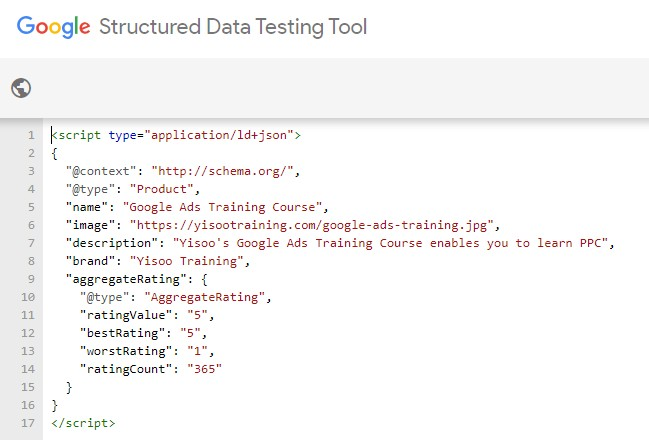Click the "image" URL line
This screenshot has height=440, width=649.
tap(283, 225)
